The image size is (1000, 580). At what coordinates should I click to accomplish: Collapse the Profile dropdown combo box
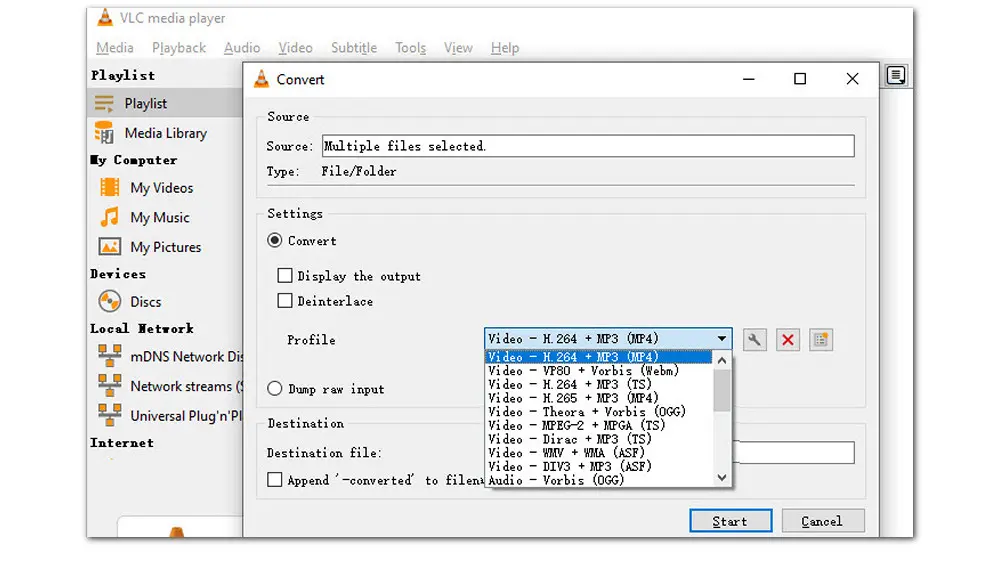pyautogui.click(x=608, y=339)
